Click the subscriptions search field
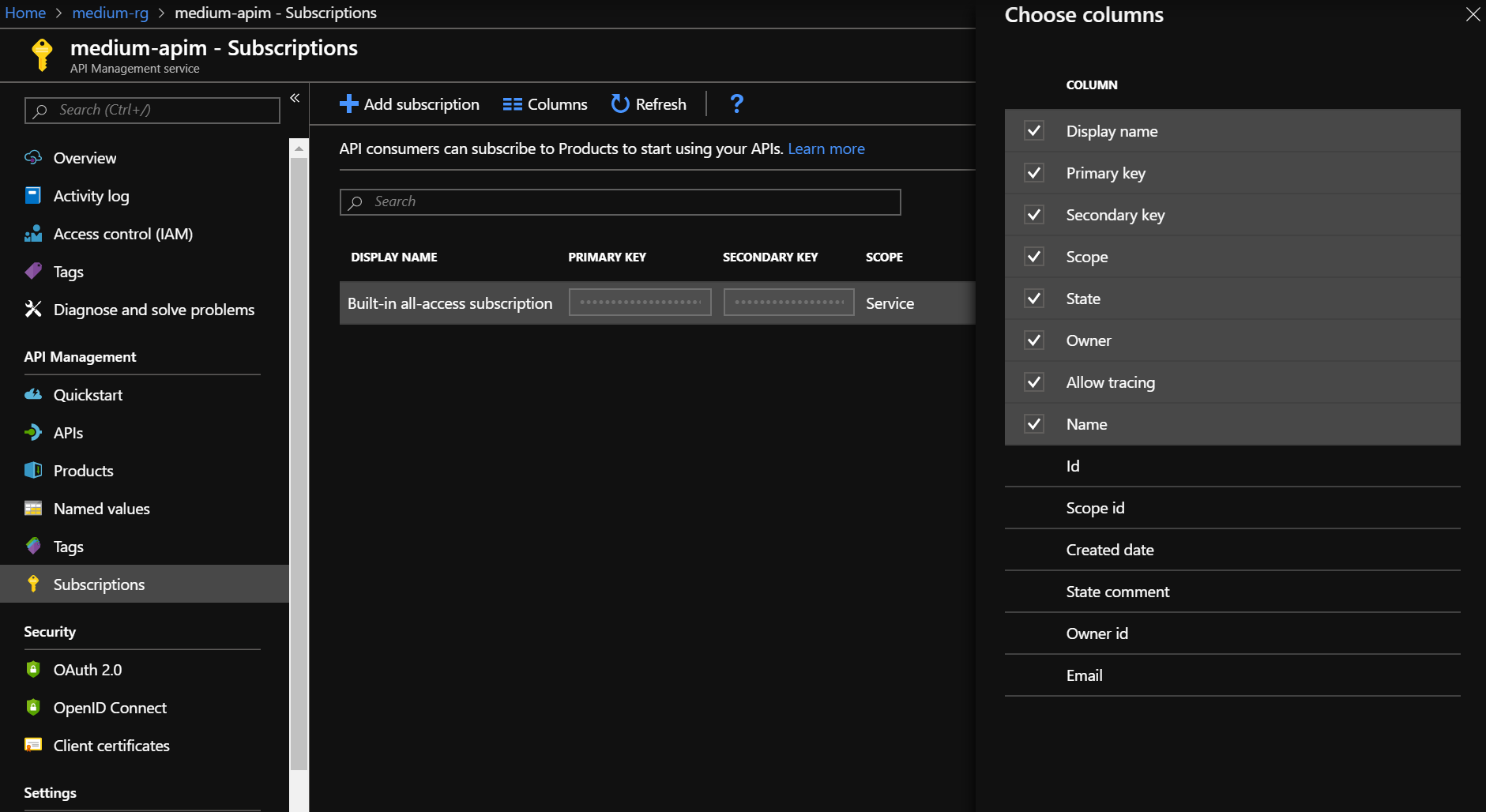Viewport: 1486px width, 812px height. pos(619,201)
